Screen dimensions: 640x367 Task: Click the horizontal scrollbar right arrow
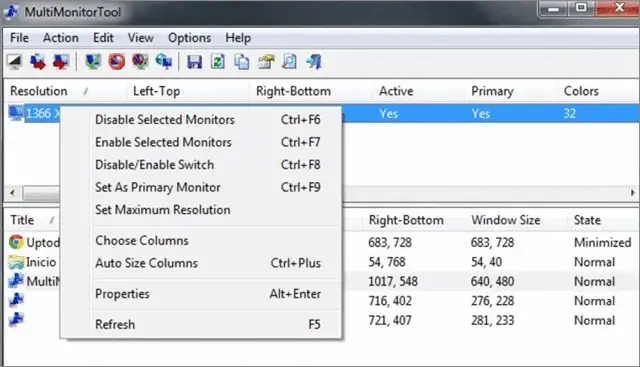coord(632,193)
